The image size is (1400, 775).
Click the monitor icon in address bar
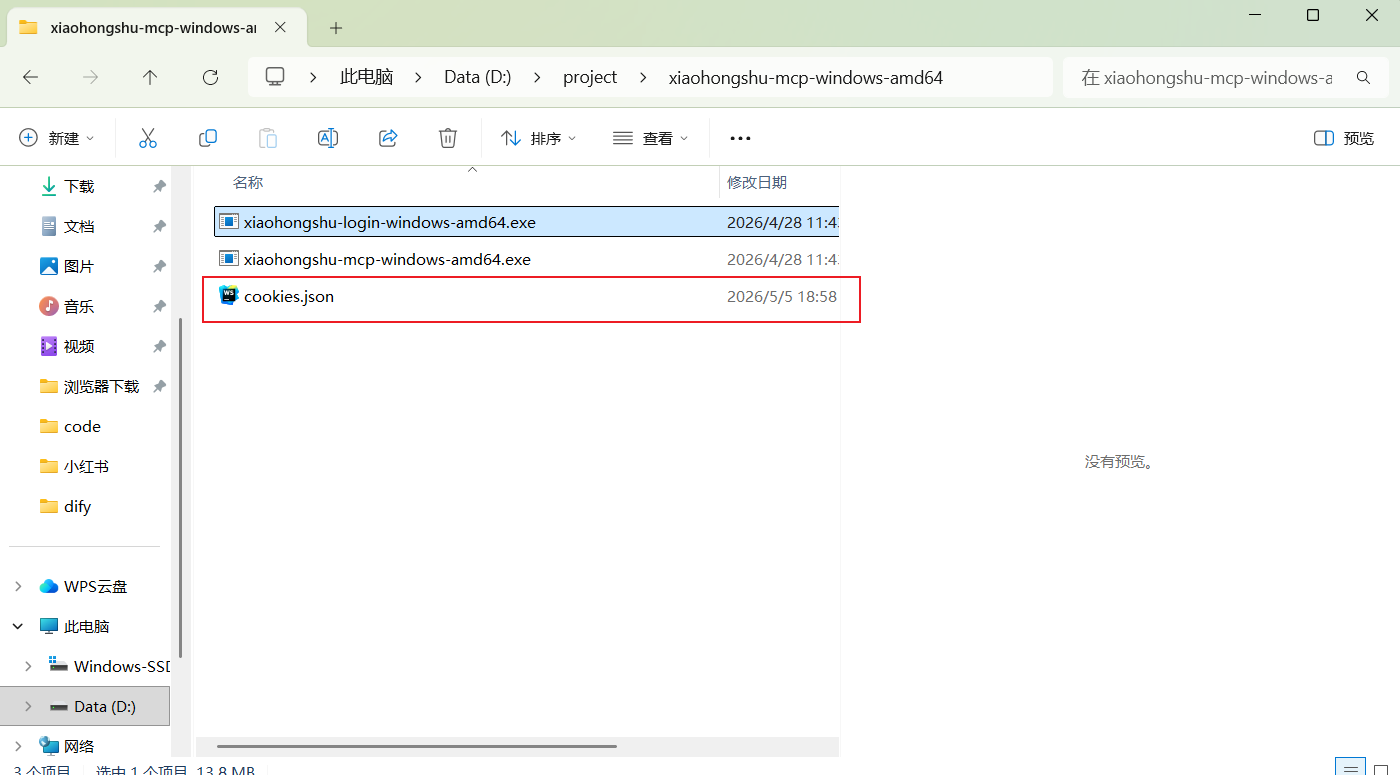[275, 77]
